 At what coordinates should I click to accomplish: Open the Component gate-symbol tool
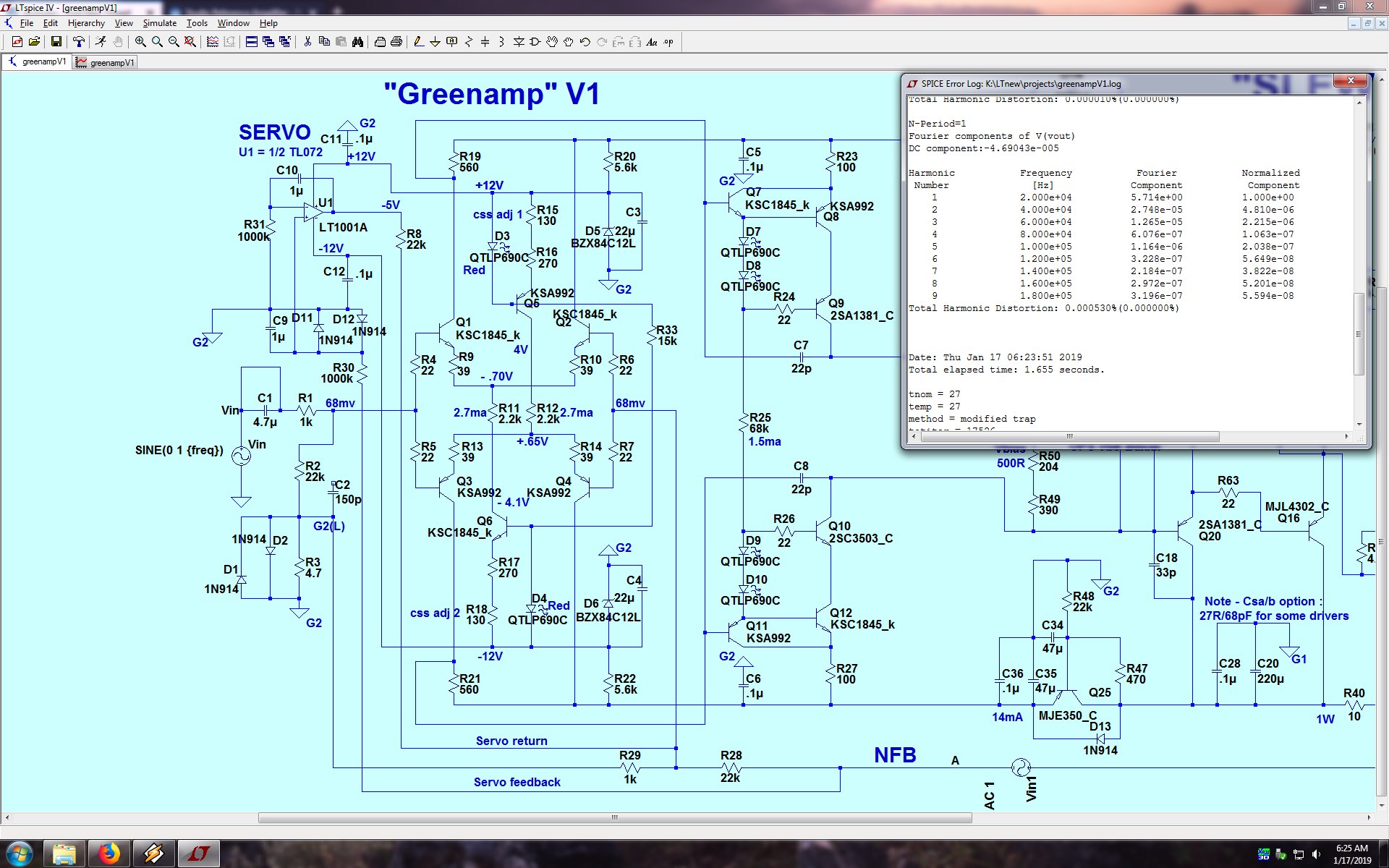click(535, 42)
